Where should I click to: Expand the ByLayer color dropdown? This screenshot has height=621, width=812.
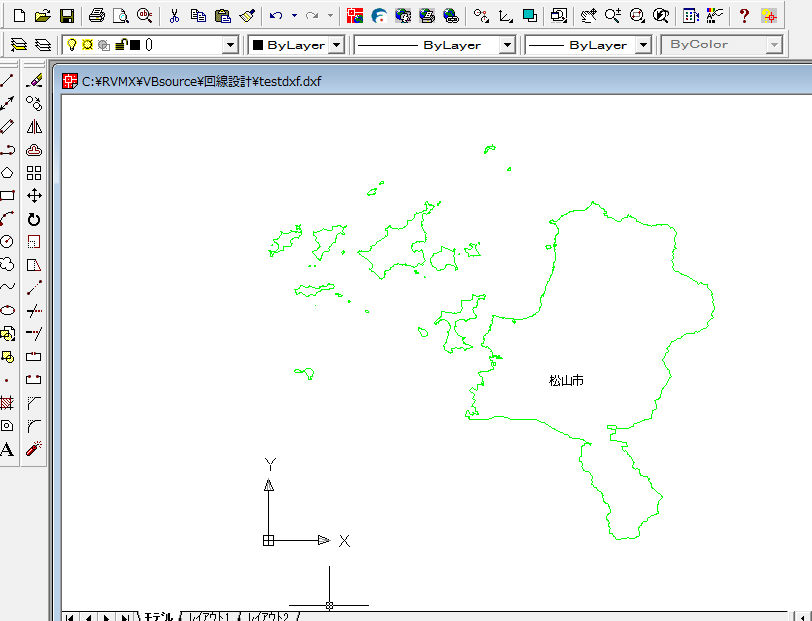[x=336, y=45]
